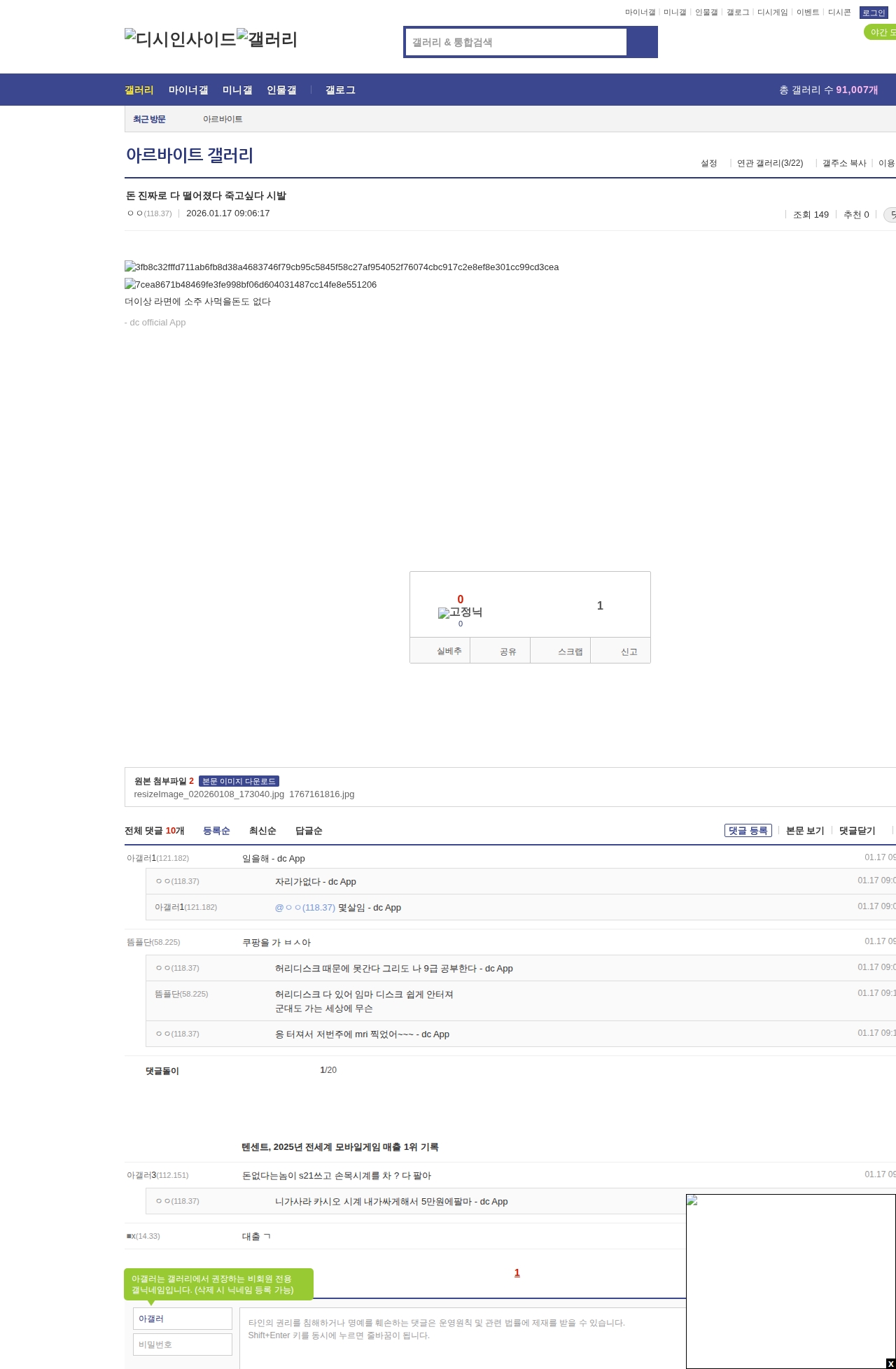Focus the 비밀번호 password field
This screenshot has height=1369, width=896.
pyautogui.click(x=183, y=1345)
